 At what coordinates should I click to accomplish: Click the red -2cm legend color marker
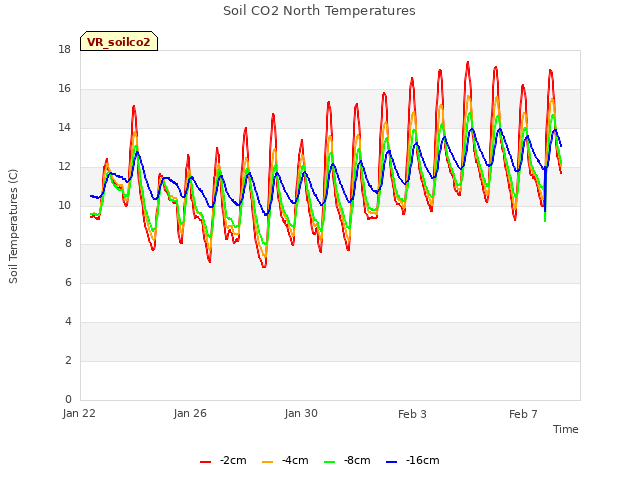pos(205,462)
